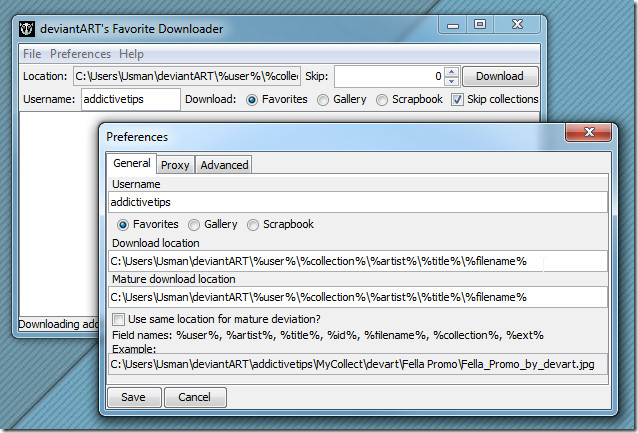Viewport: 638px width, 433px height.
Task: Open the File menu
Action: [32, 54]
